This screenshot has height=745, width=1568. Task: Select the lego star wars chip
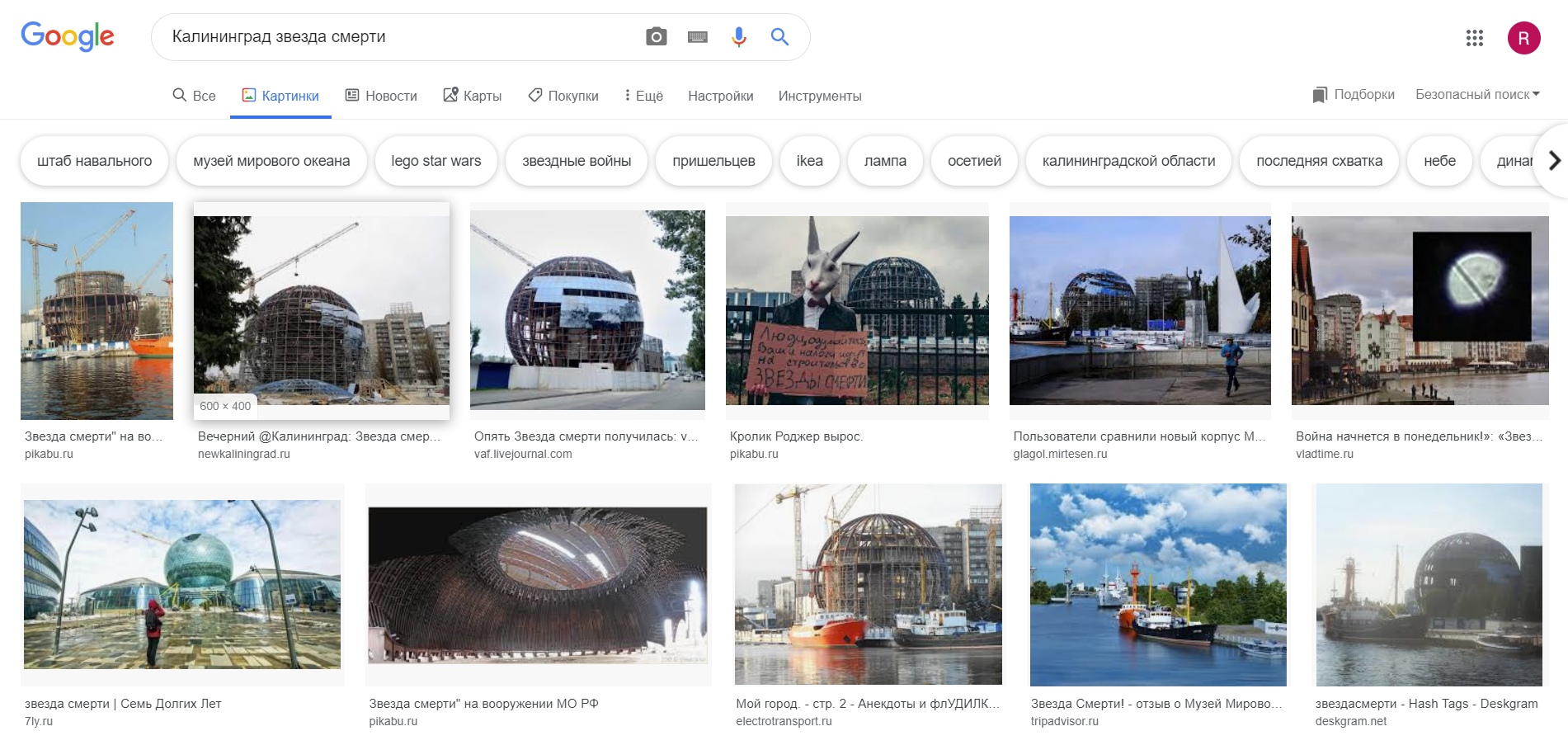point(436,161)
